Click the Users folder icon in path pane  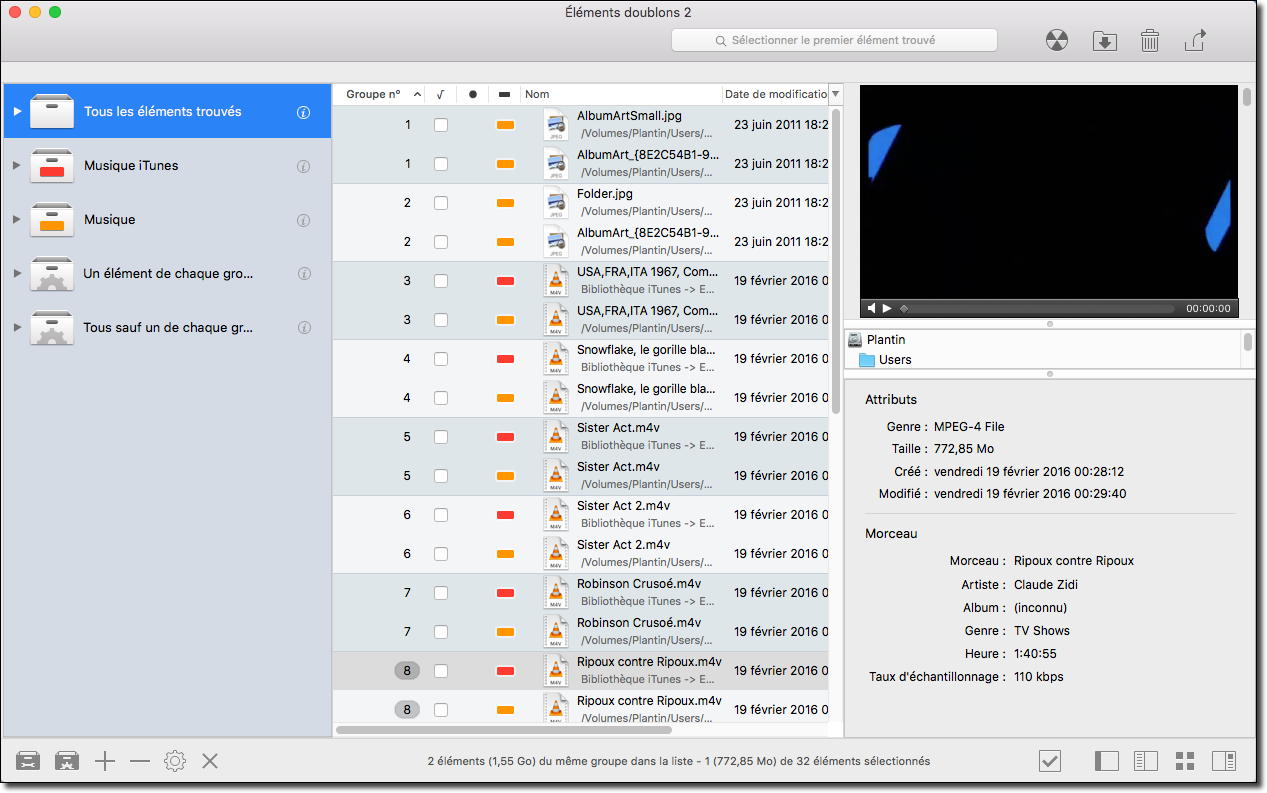[x=867, y=360]
